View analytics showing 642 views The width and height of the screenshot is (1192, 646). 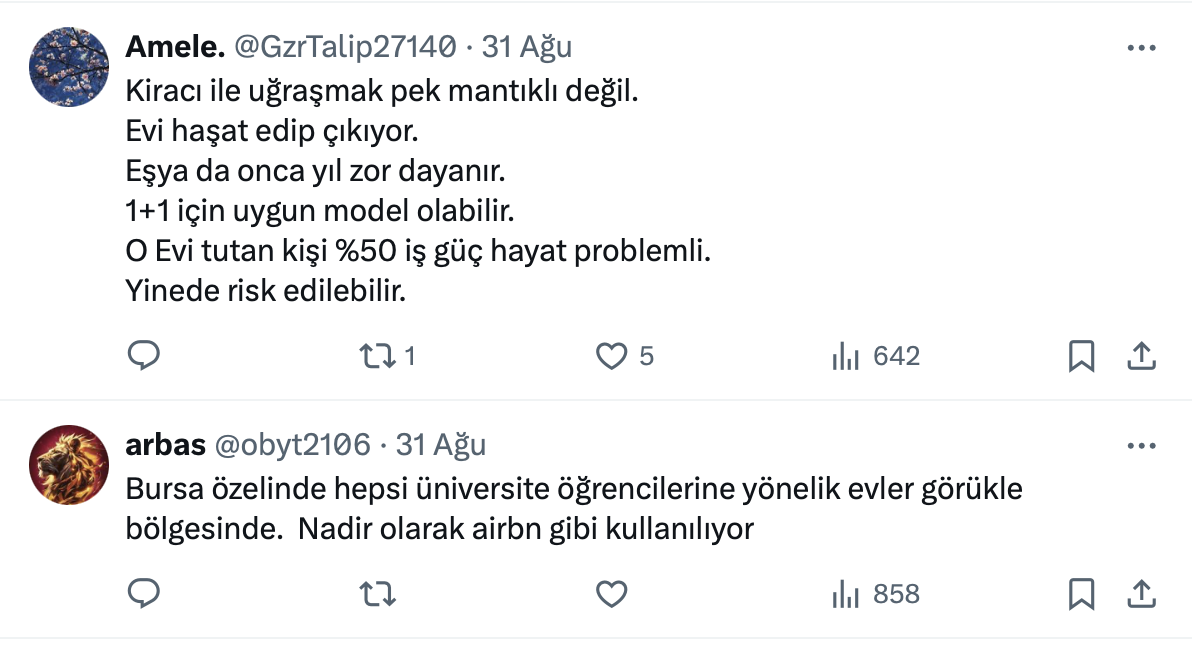(x=875, y=356)
